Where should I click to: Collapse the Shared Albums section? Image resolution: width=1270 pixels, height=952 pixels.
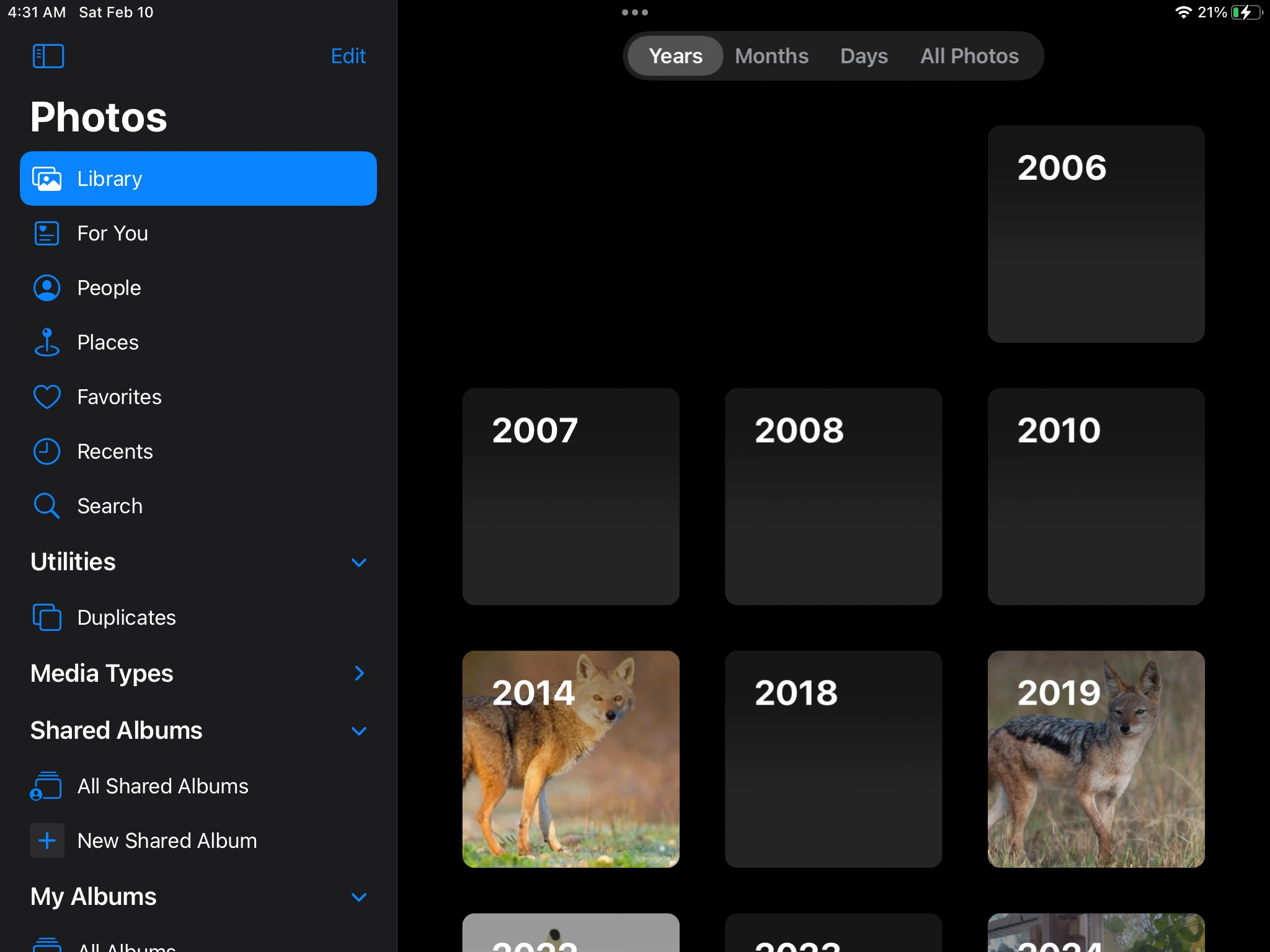pyautogui.click(x=358, y=731)
